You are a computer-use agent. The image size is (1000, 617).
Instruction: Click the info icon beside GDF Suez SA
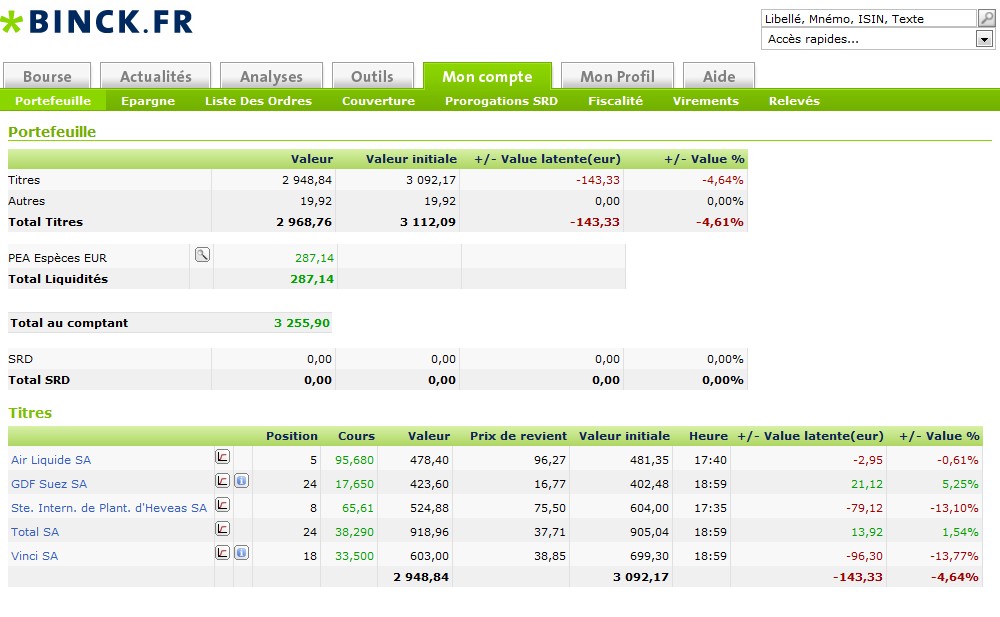click(x=242, y=481)
